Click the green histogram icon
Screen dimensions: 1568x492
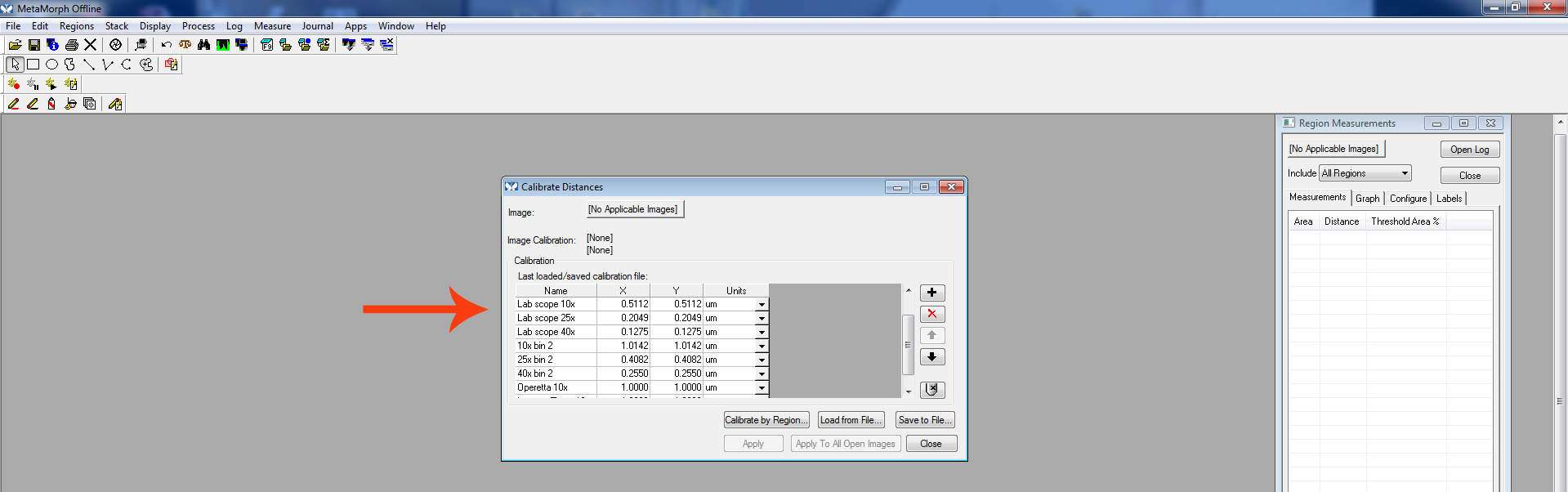click(x=223, y=45)
